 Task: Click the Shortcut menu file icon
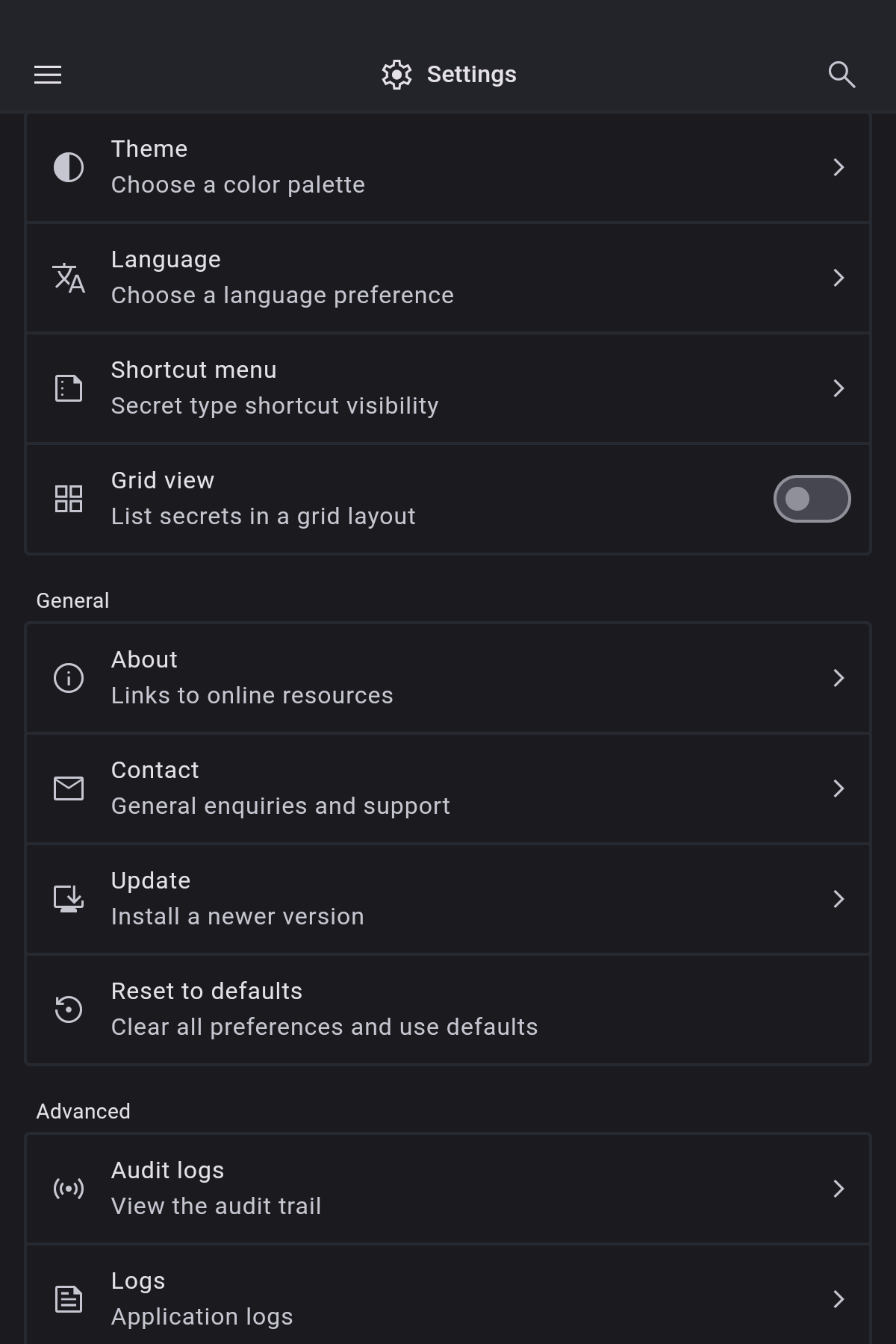coord(69,388)
